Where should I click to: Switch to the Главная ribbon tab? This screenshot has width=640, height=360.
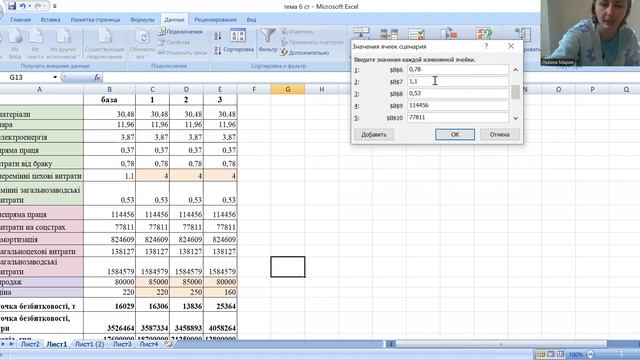pyautogui.click(x=20, y=20)
